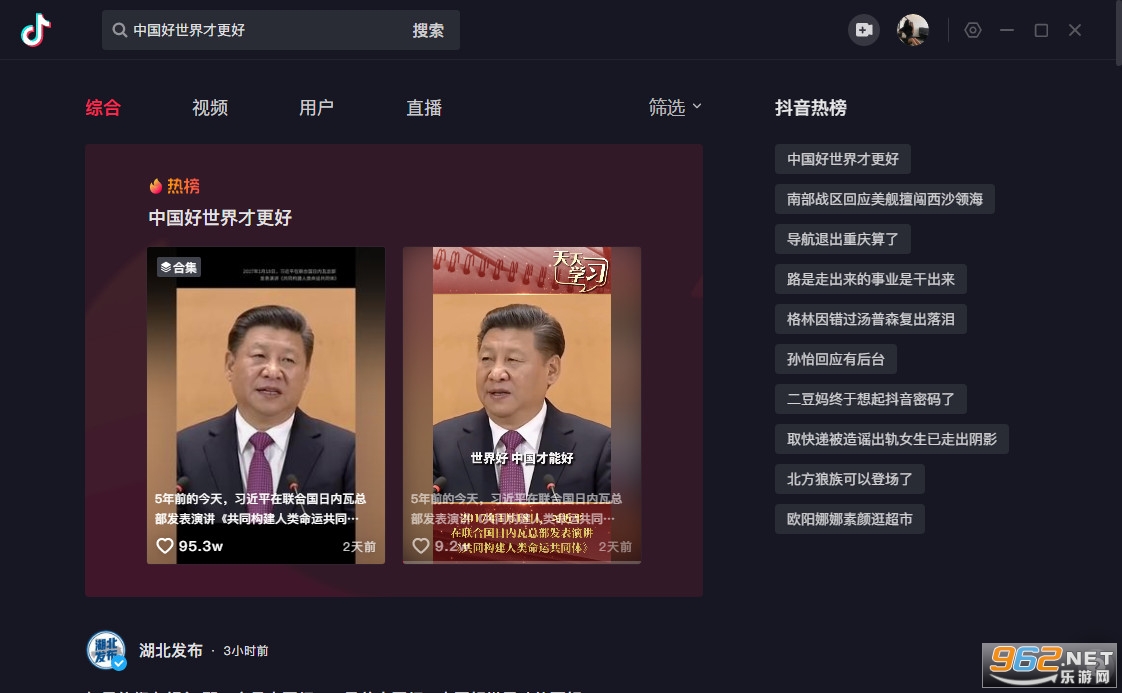Click the 3小时前 post timestamp
Image resolution: width=1122 pixels, height=693 pixels.
pos(245,651)
